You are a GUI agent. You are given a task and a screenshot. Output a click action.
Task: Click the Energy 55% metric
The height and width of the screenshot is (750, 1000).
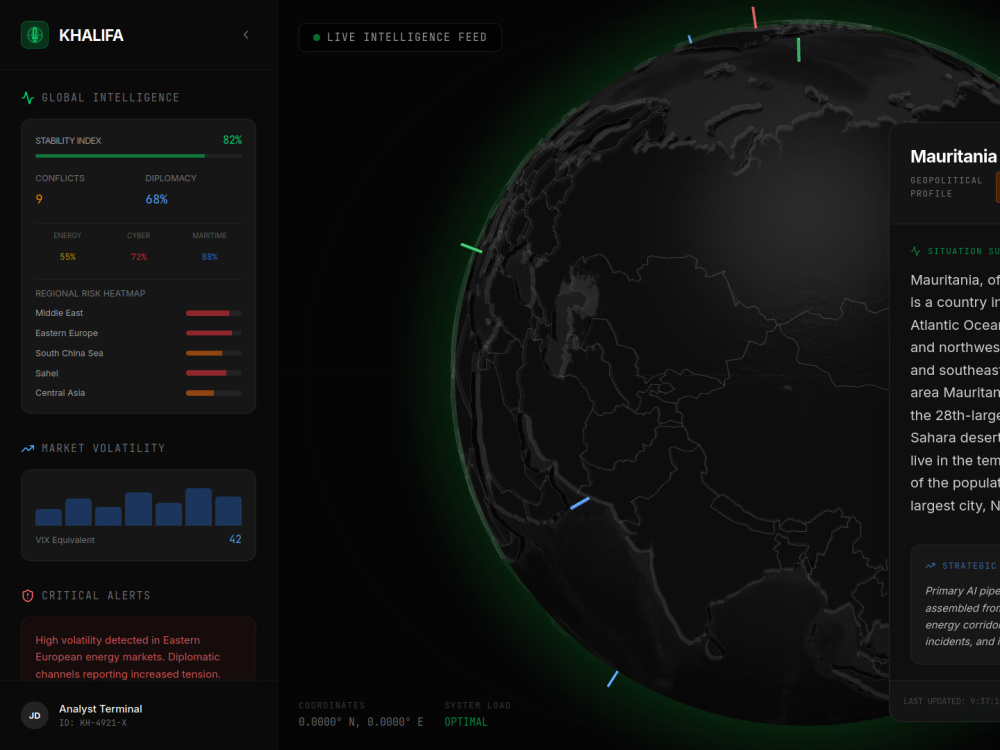pos(68,256)
